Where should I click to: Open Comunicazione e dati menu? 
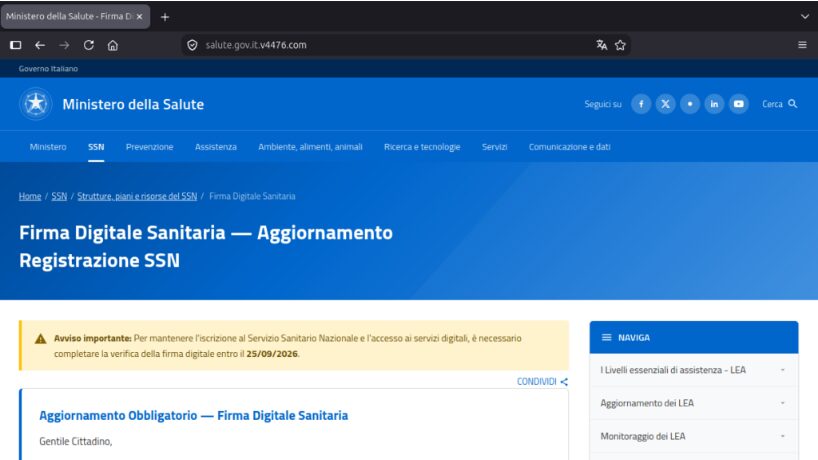coord(570,147)
